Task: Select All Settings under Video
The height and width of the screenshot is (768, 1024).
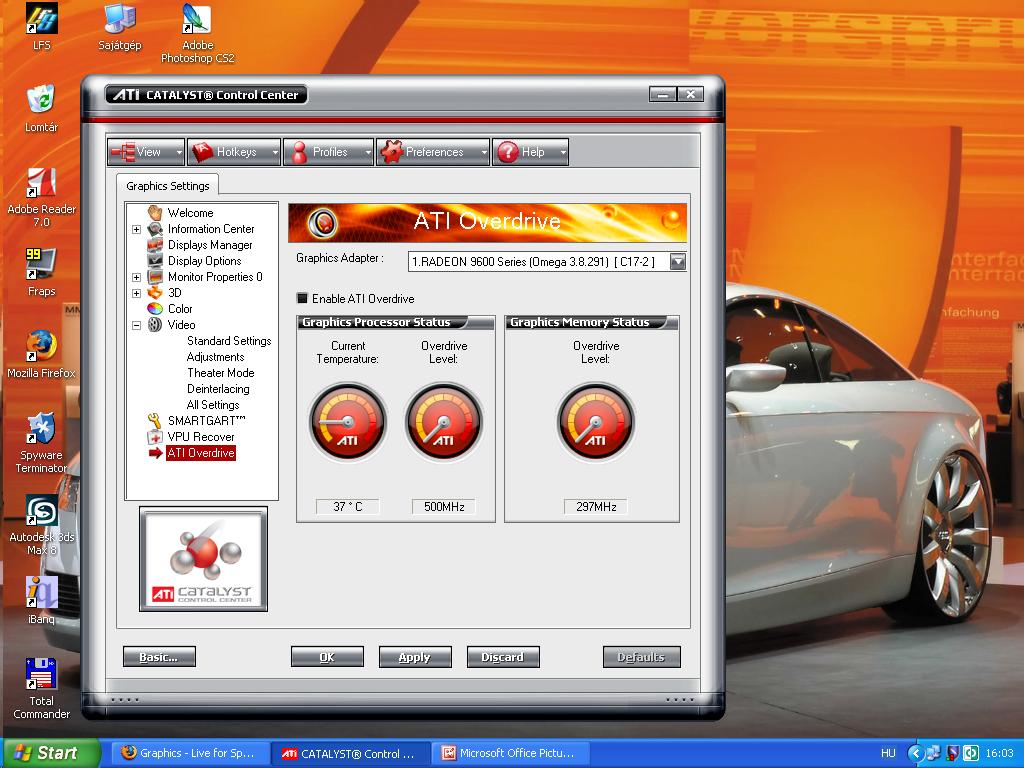Action: click(213, 405)
